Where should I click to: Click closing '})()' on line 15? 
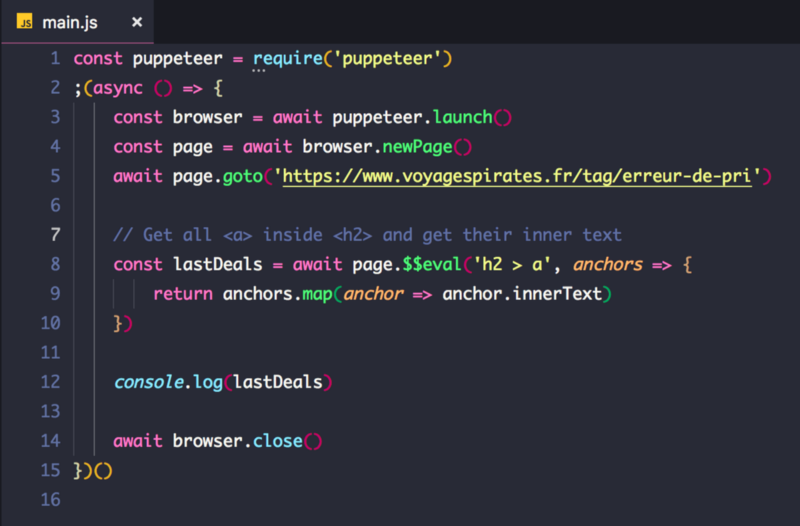93,470
